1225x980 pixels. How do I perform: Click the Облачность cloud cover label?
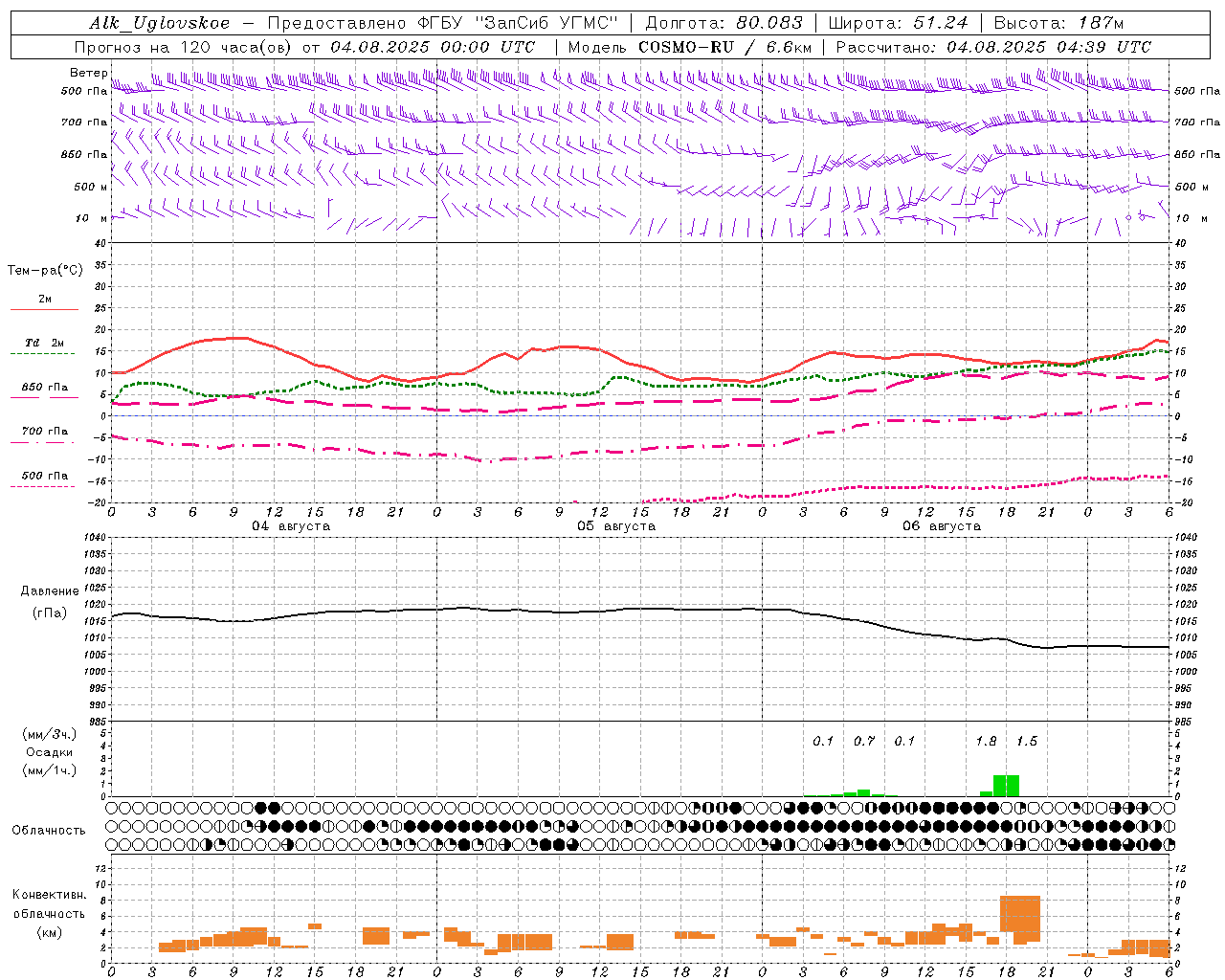(49, 830)
